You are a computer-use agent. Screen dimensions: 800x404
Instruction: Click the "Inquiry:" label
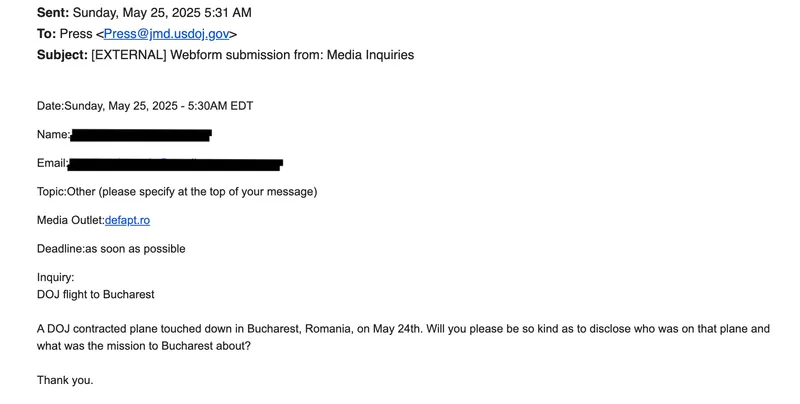(56, 277)
